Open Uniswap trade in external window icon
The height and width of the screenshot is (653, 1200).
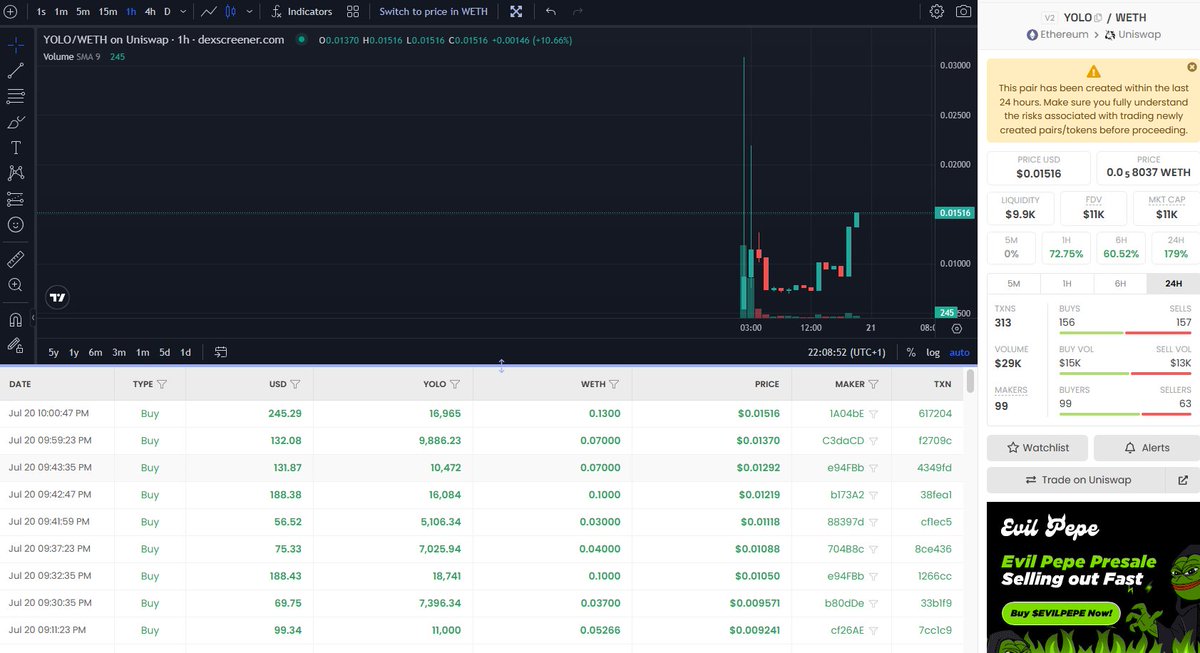(1183, 480)
